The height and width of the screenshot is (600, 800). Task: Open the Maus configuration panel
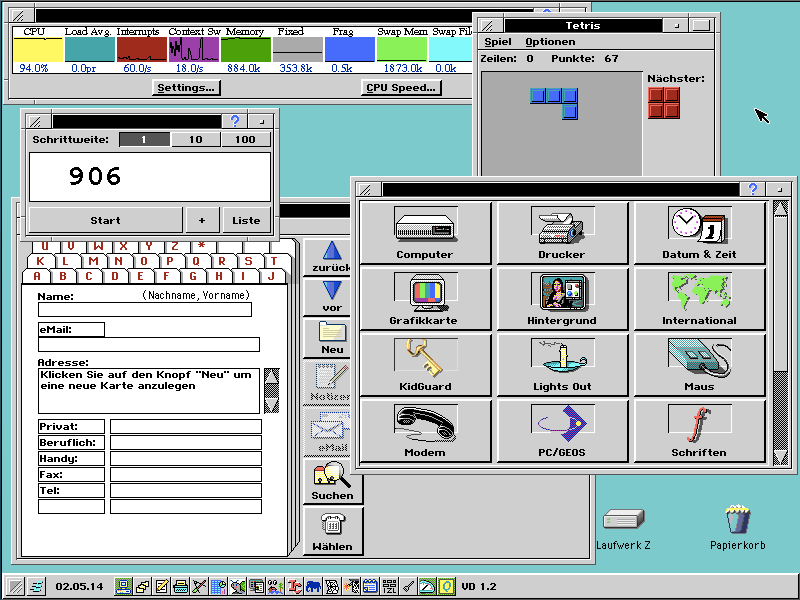698,365
